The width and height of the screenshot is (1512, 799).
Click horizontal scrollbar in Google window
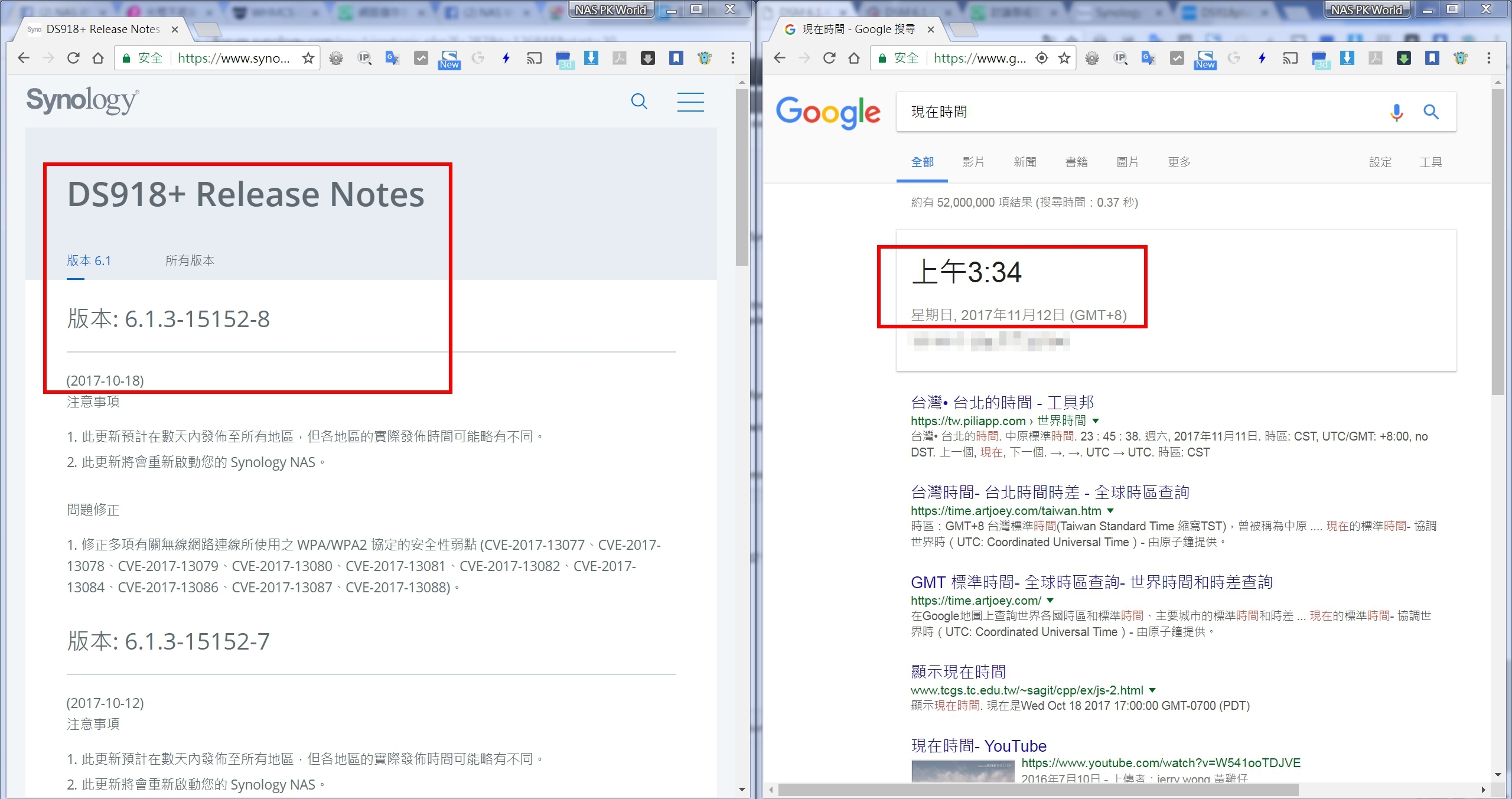tap(1038, 790)
